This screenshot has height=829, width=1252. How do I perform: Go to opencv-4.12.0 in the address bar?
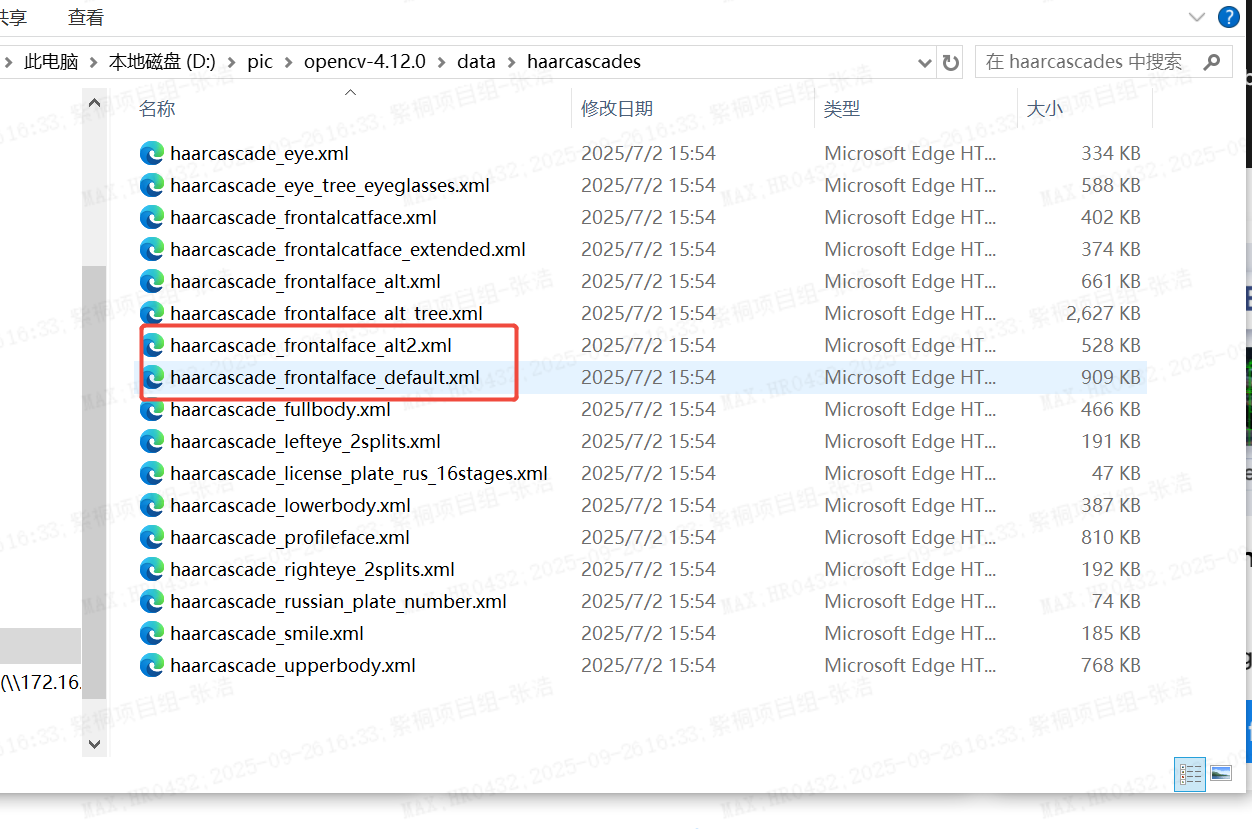365,62
